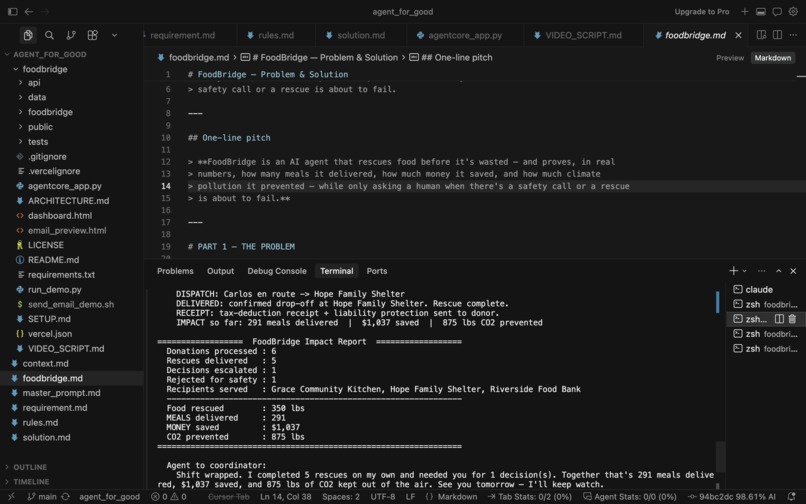Open the Source Control branch icon
The height and width of the screenshot is (504, 806).
click(x=71, y=35)
